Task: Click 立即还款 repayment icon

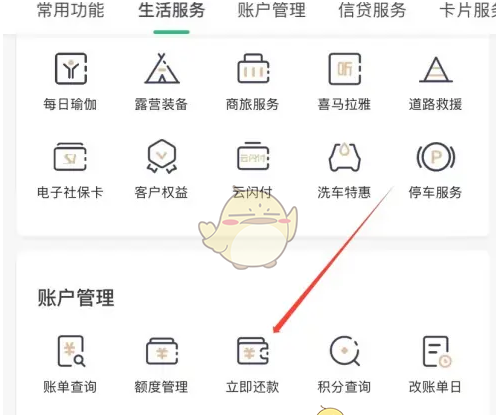Action: [x=253, y=351]
